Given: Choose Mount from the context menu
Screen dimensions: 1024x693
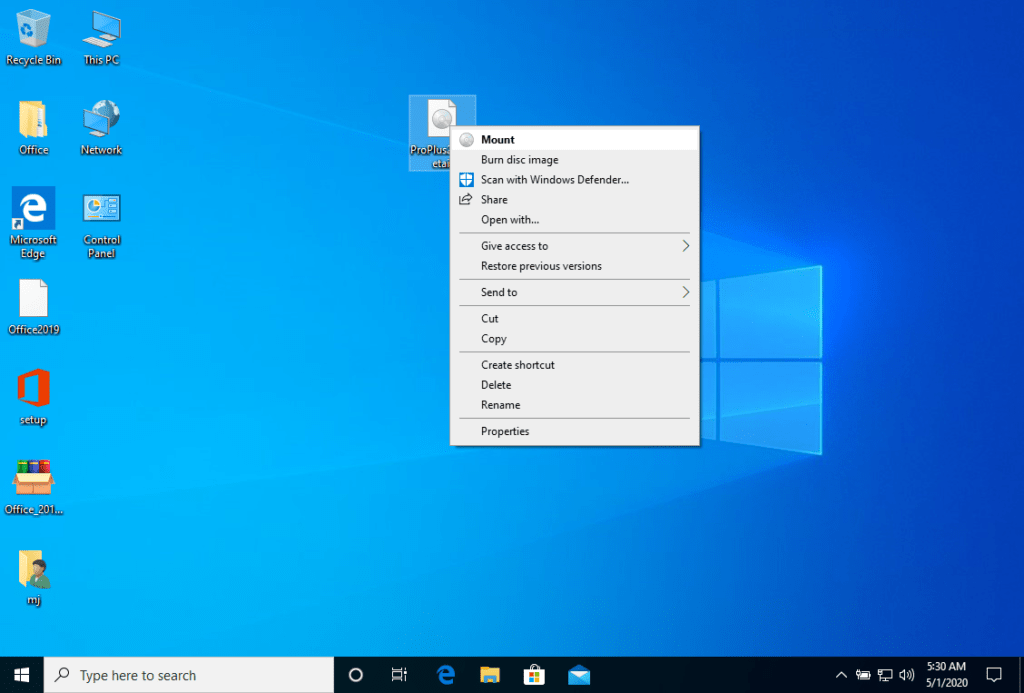Looking at the screenshot, I should pos(498,140).
